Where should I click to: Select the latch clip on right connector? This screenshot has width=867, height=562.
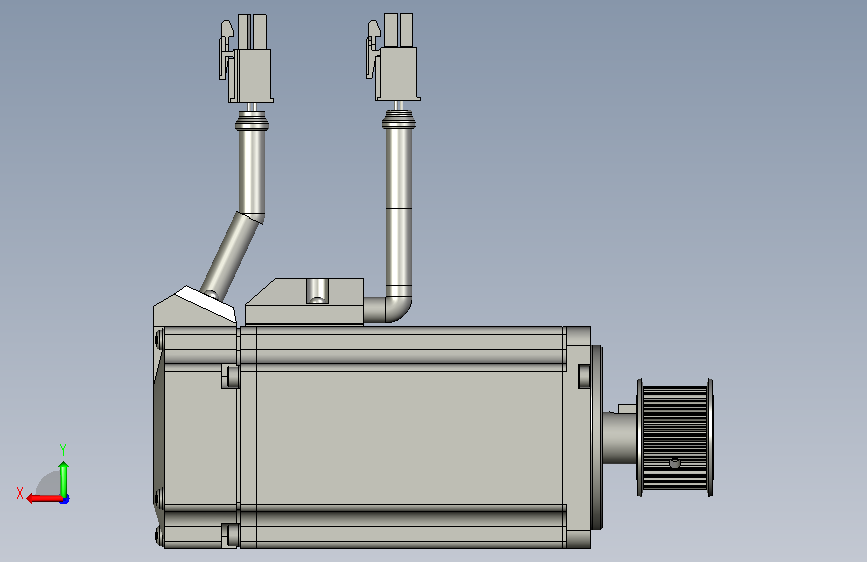[373, 49]
